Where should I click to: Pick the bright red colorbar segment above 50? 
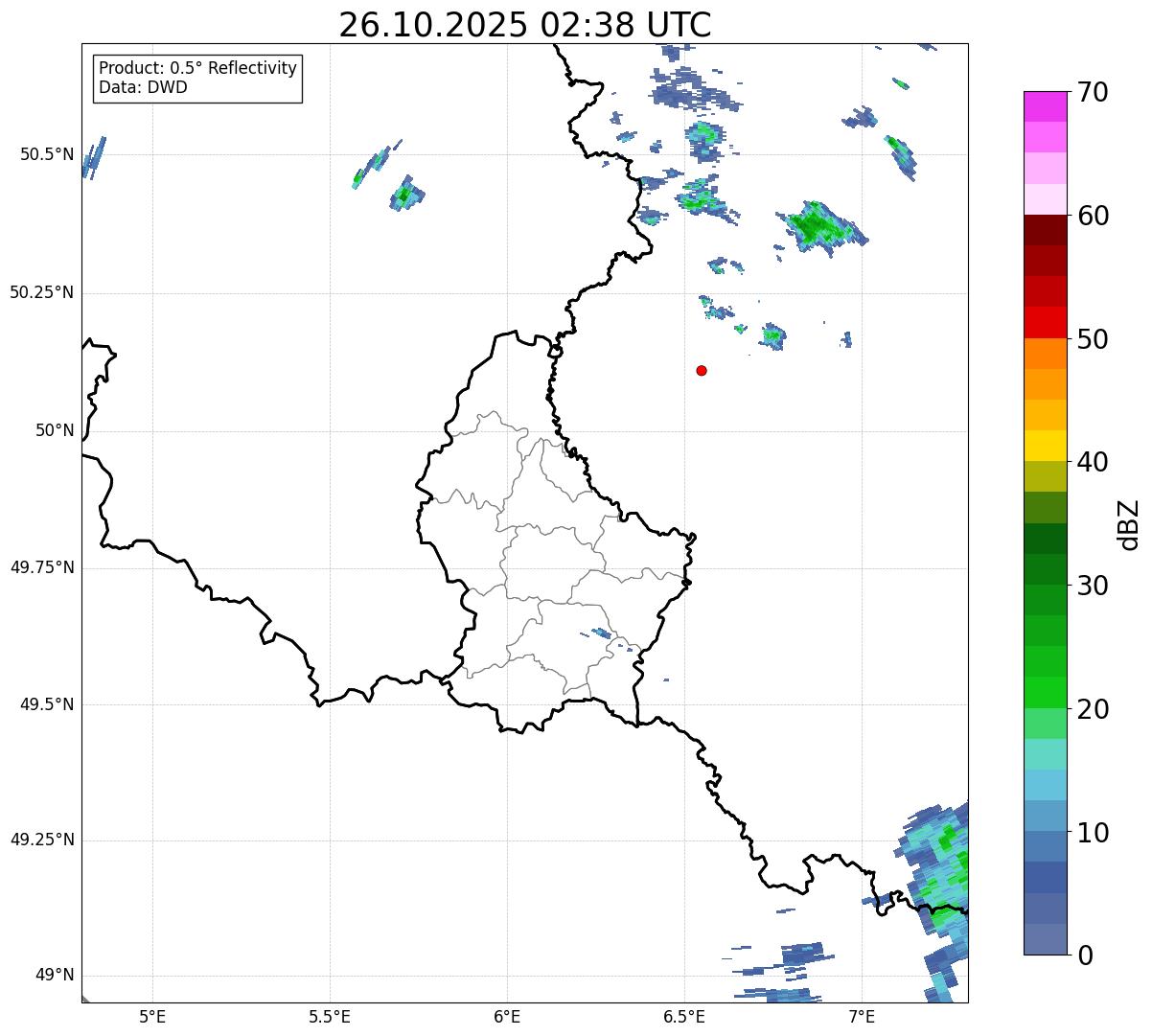(x=1046, y=323)
